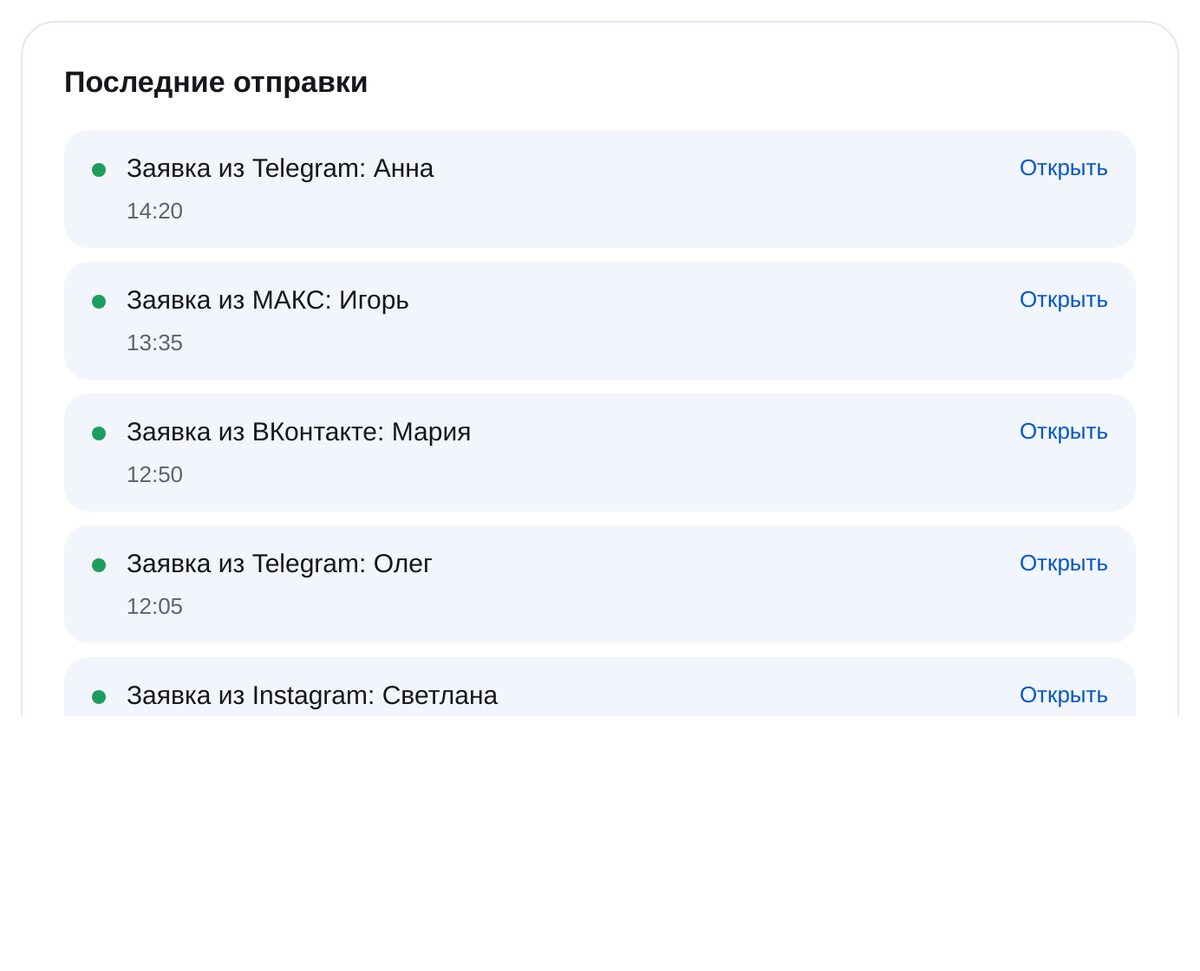Click the 14:20 timestamp
This screenshot has width=1200, height=971.
[154, 211]
